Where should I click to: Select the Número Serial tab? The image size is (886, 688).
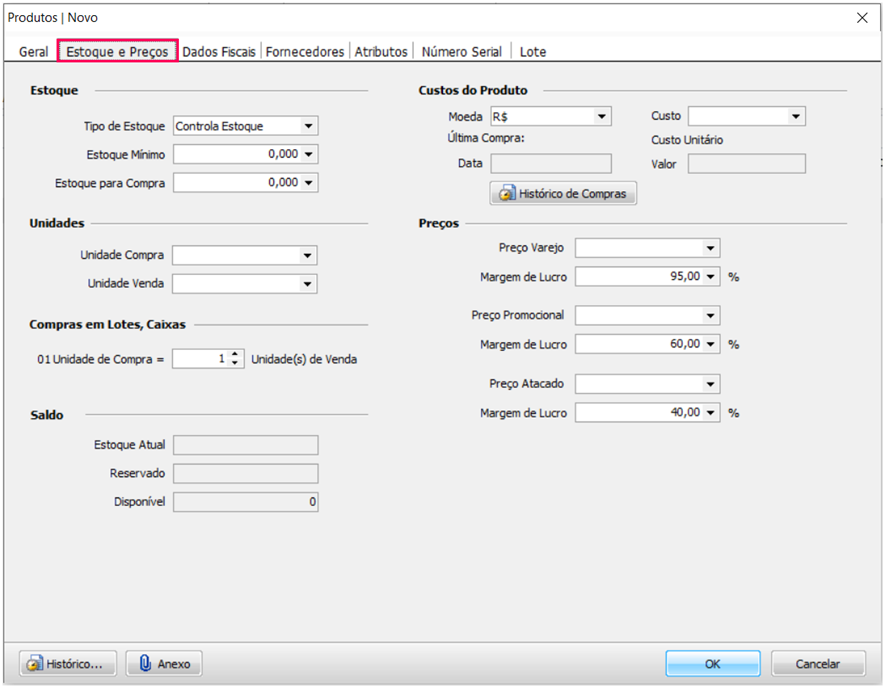point(463,51)
